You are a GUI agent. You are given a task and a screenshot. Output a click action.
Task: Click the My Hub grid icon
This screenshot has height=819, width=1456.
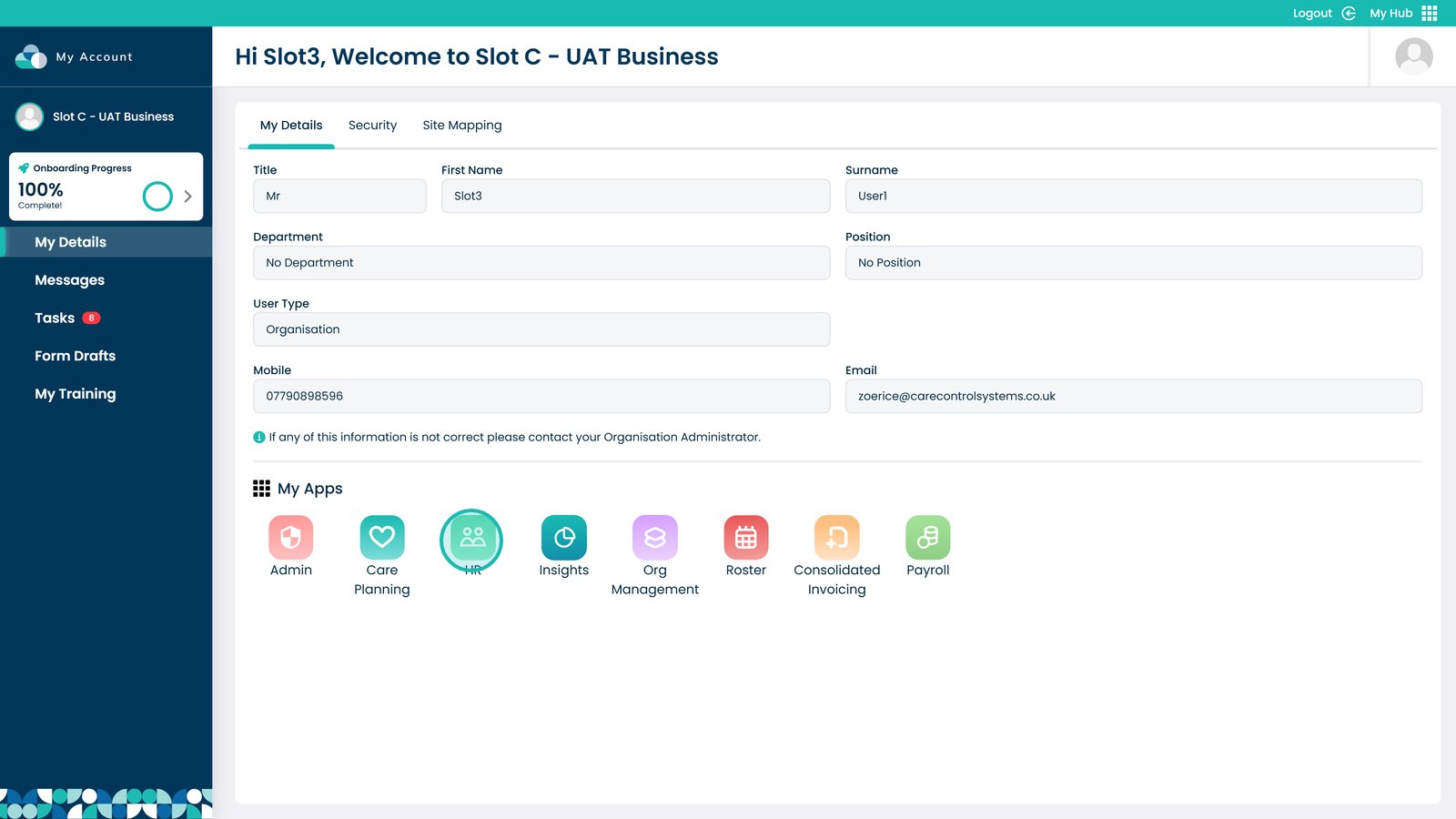[1429, 14]
